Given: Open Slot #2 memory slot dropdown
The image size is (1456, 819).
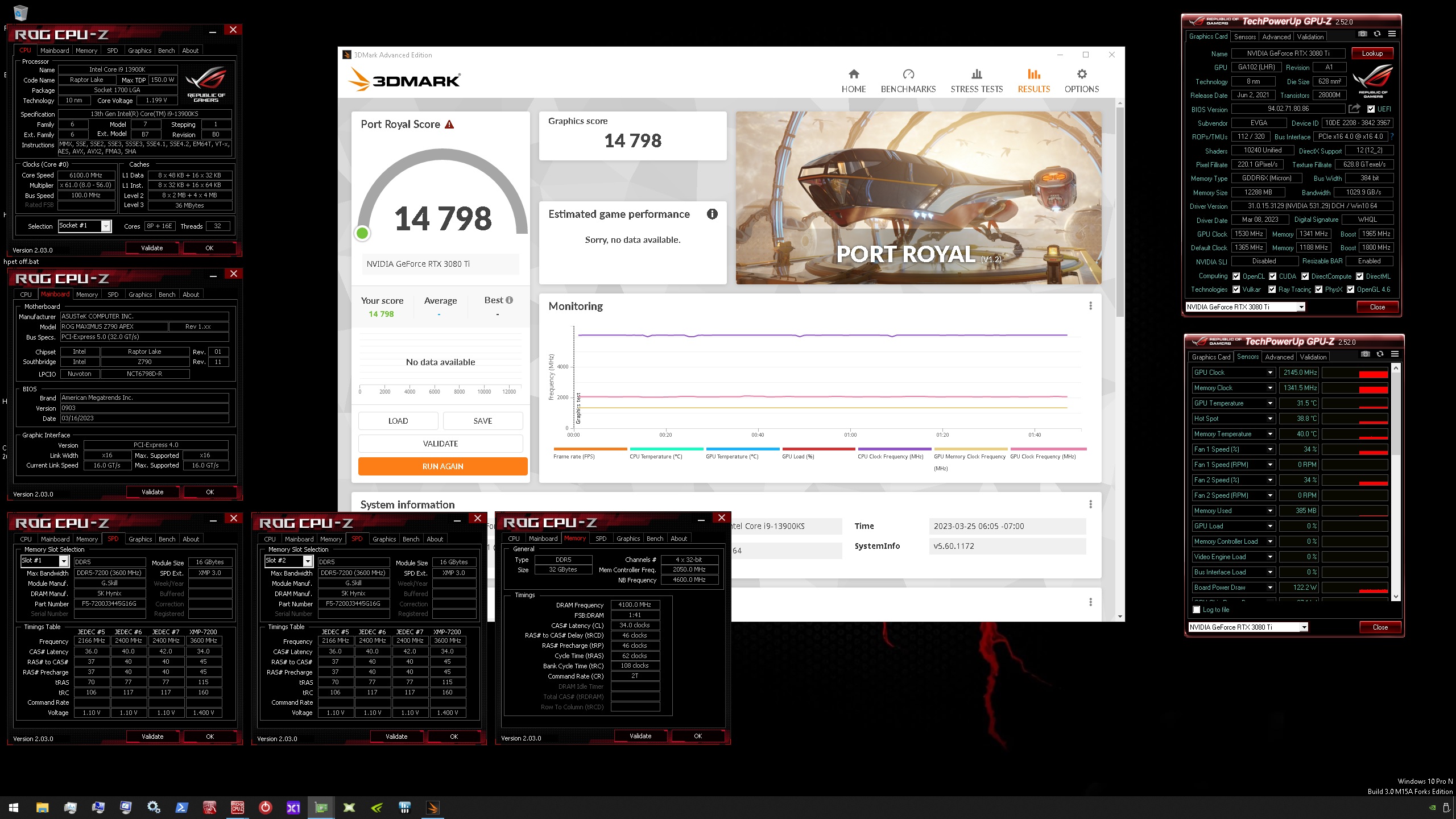Looking at the screenshot, I should [308, 561].
